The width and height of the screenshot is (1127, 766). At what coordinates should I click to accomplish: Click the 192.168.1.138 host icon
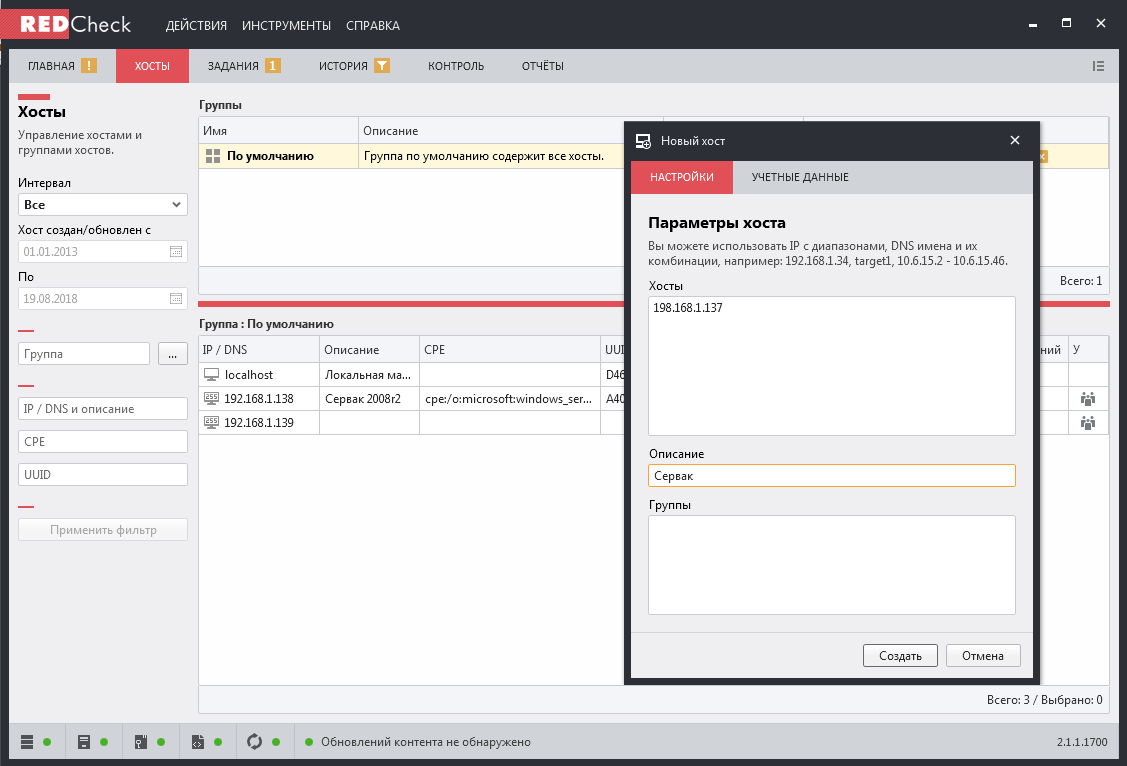211,398
